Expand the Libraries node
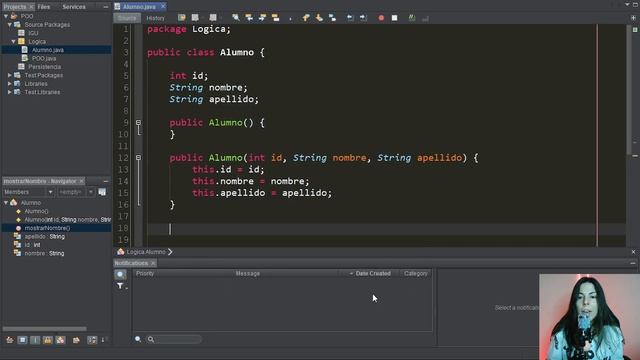 [10, 84]
